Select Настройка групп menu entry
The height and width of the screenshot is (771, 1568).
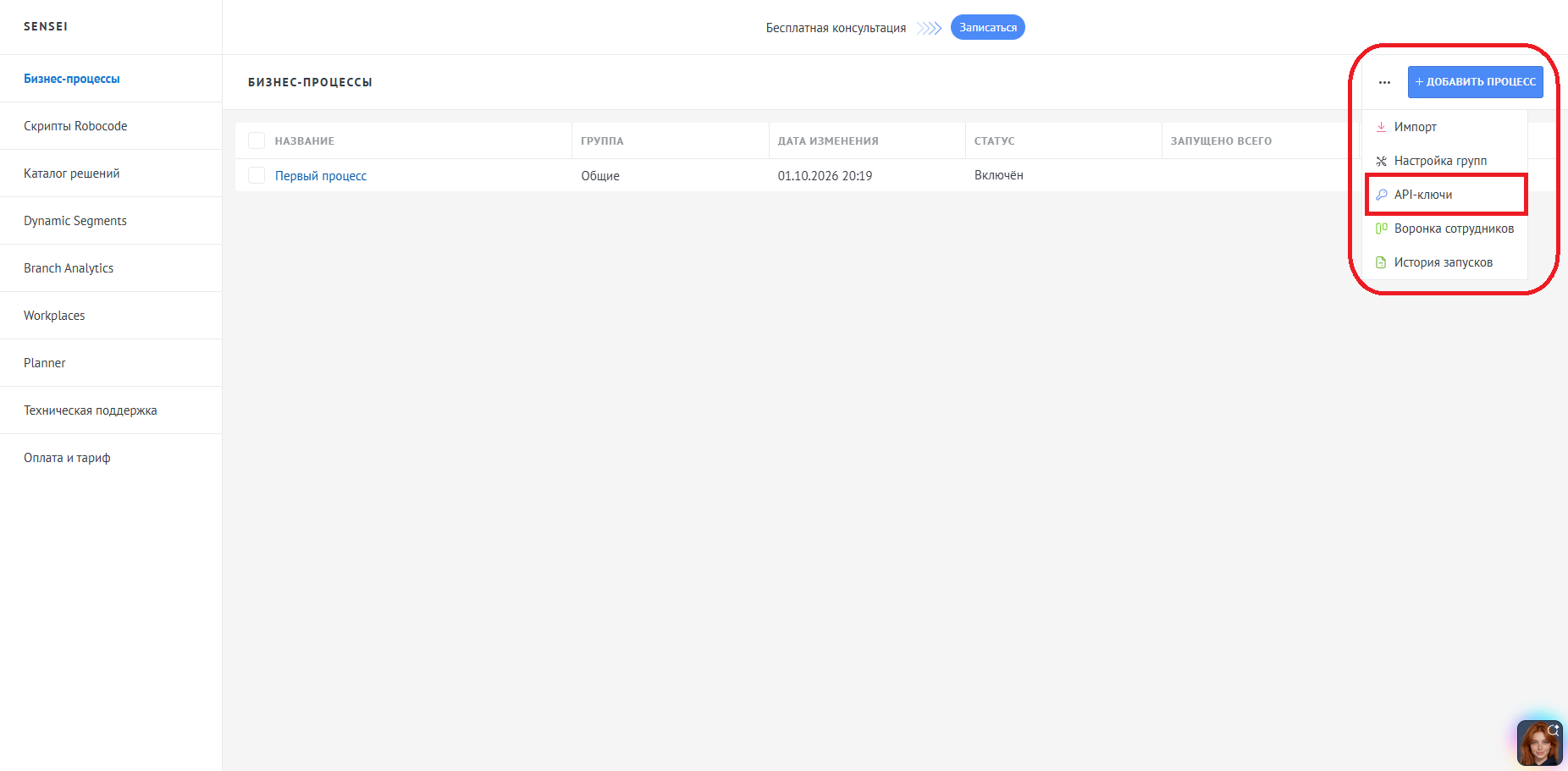(x=1444, y=161)
